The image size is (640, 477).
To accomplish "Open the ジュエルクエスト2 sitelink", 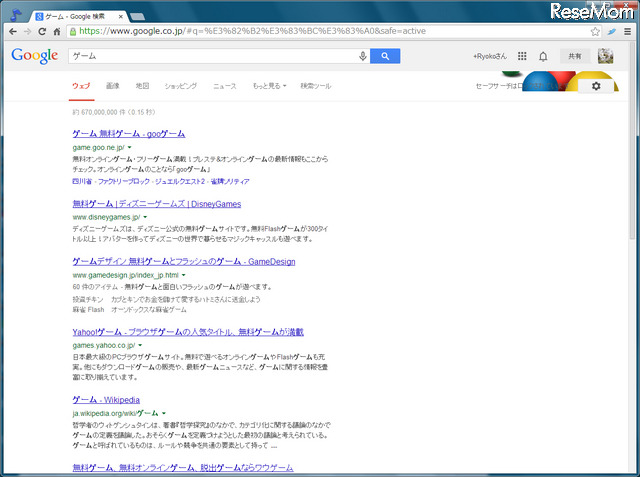I will [x=180, y=181].
